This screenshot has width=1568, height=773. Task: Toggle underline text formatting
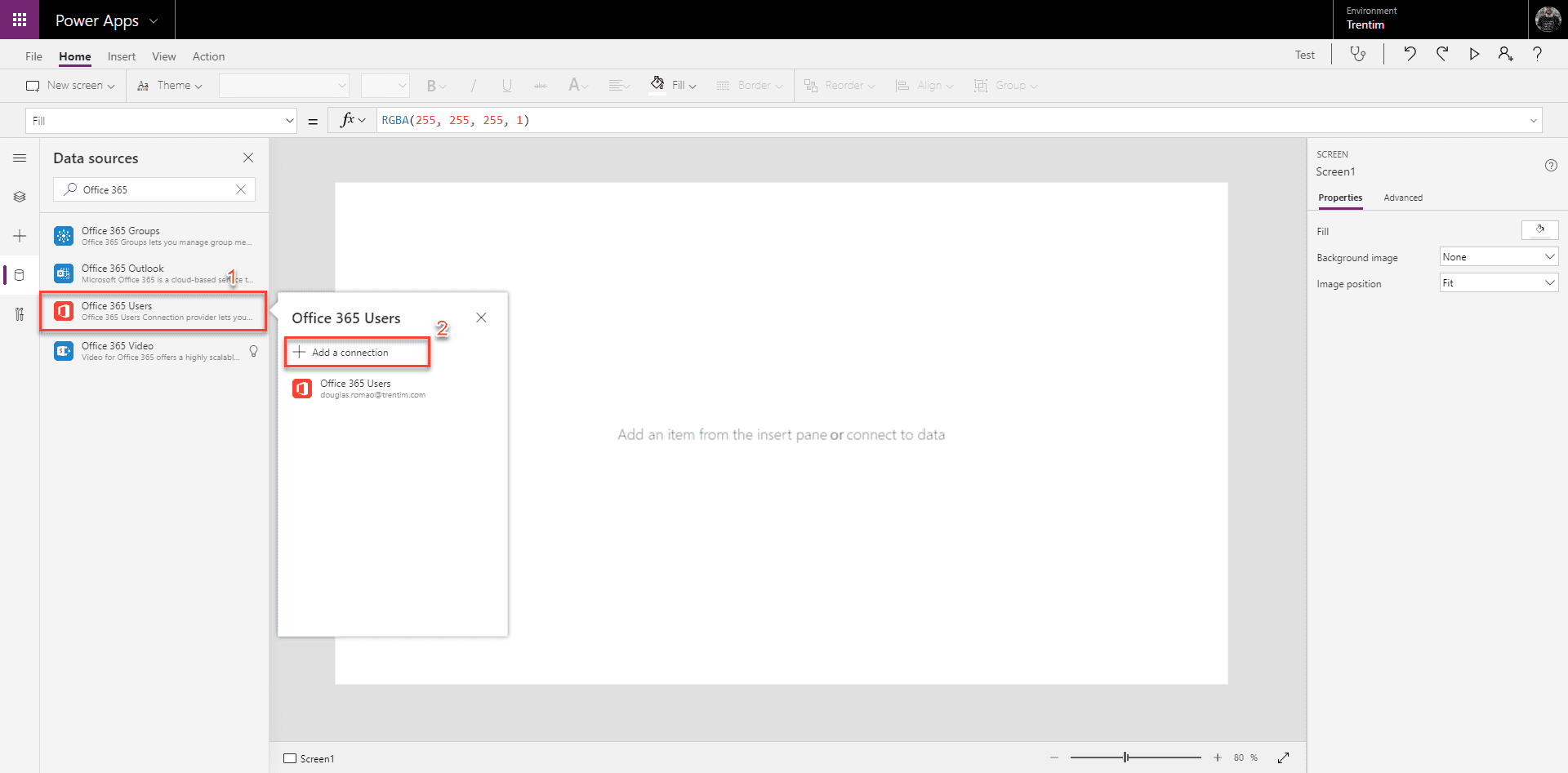506,85
